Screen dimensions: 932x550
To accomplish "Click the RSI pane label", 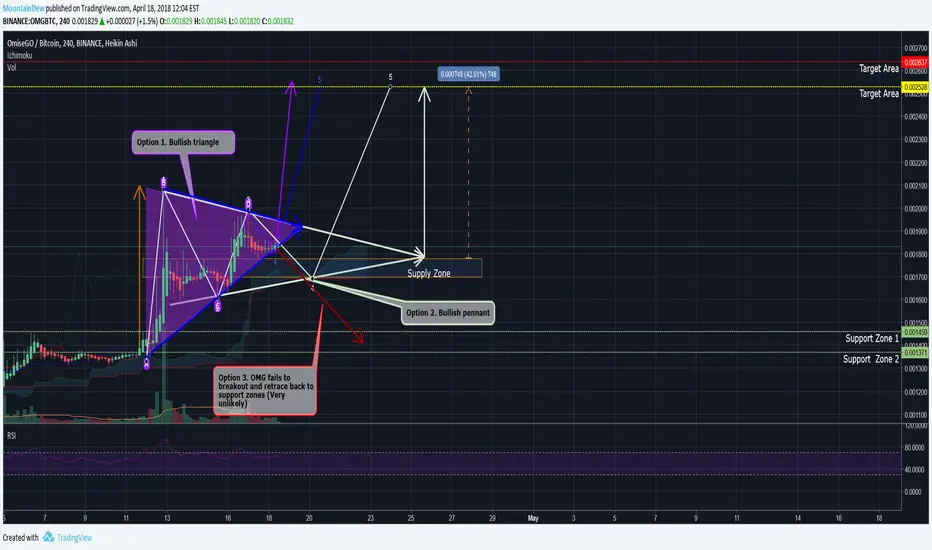I will tap(11, 435).
